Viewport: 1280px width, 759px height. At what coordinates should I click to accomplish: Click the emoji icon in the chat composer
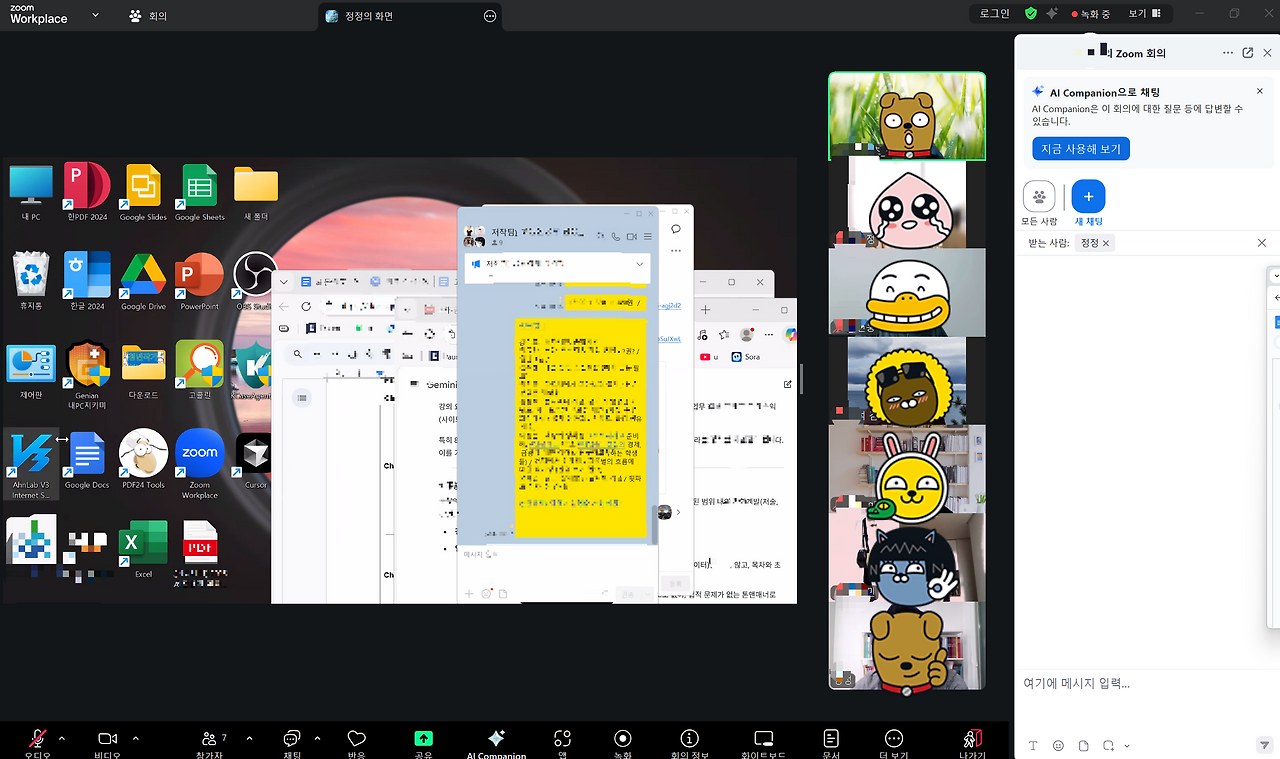[x=1058, y=745]
